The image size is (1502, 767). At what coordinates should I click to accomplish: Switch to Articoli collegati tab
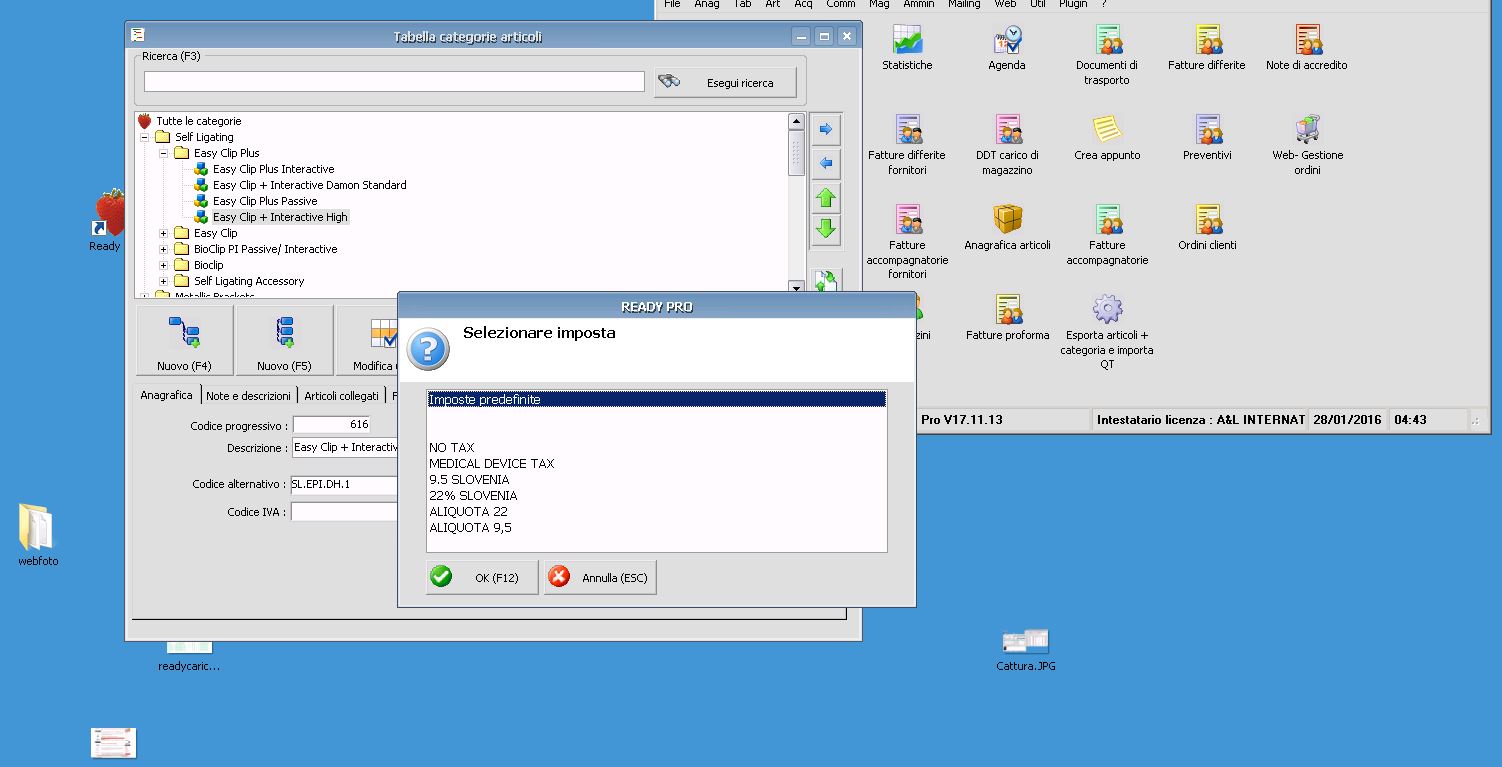[342, 396]
